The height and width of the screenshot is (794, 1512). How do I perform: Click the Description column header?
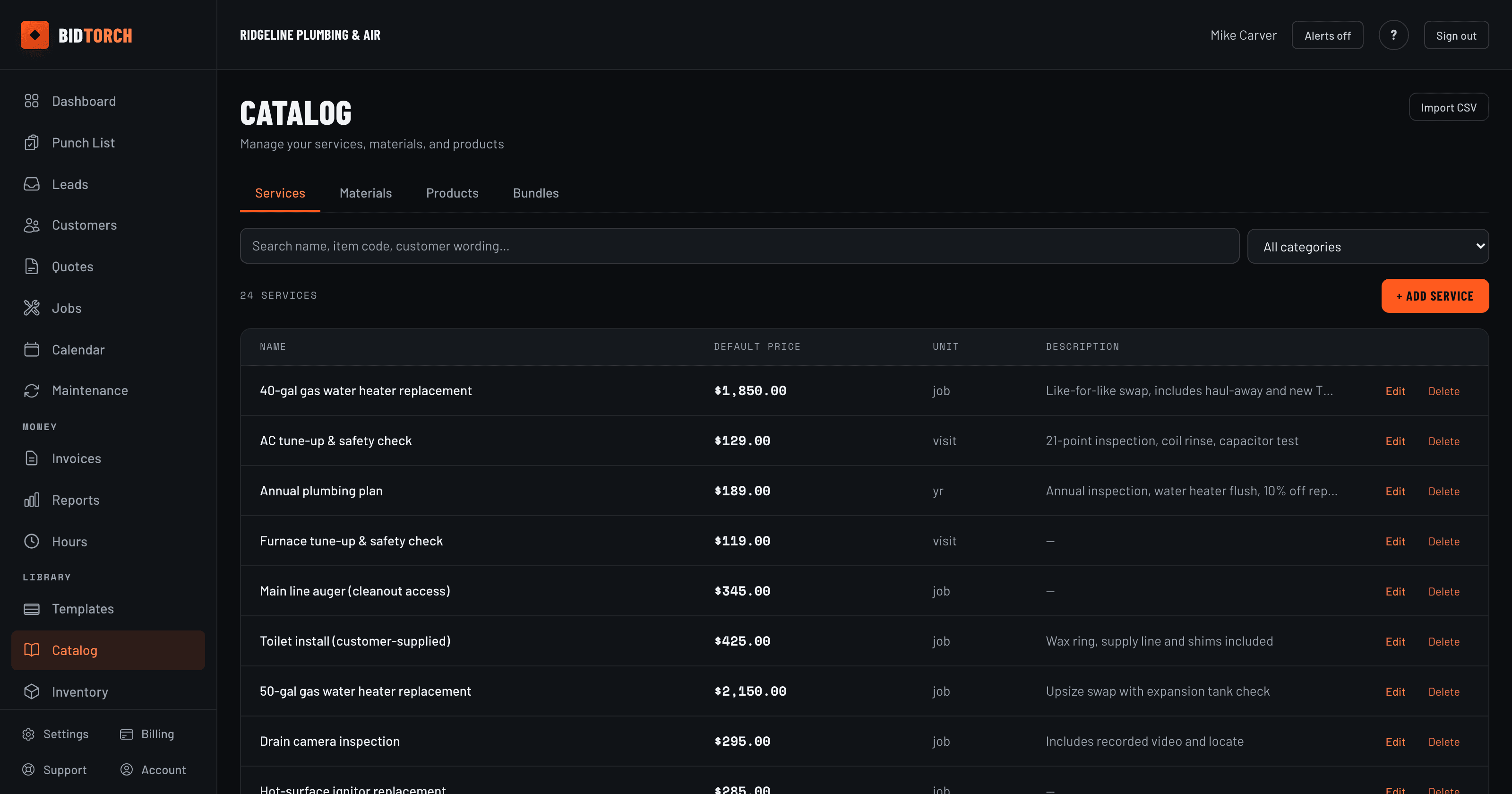(x=1082, y=347)
